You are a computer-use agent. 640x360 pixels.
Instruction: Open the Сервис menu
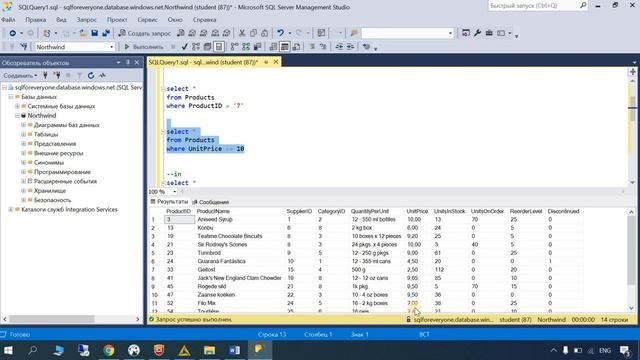[147, 20]
